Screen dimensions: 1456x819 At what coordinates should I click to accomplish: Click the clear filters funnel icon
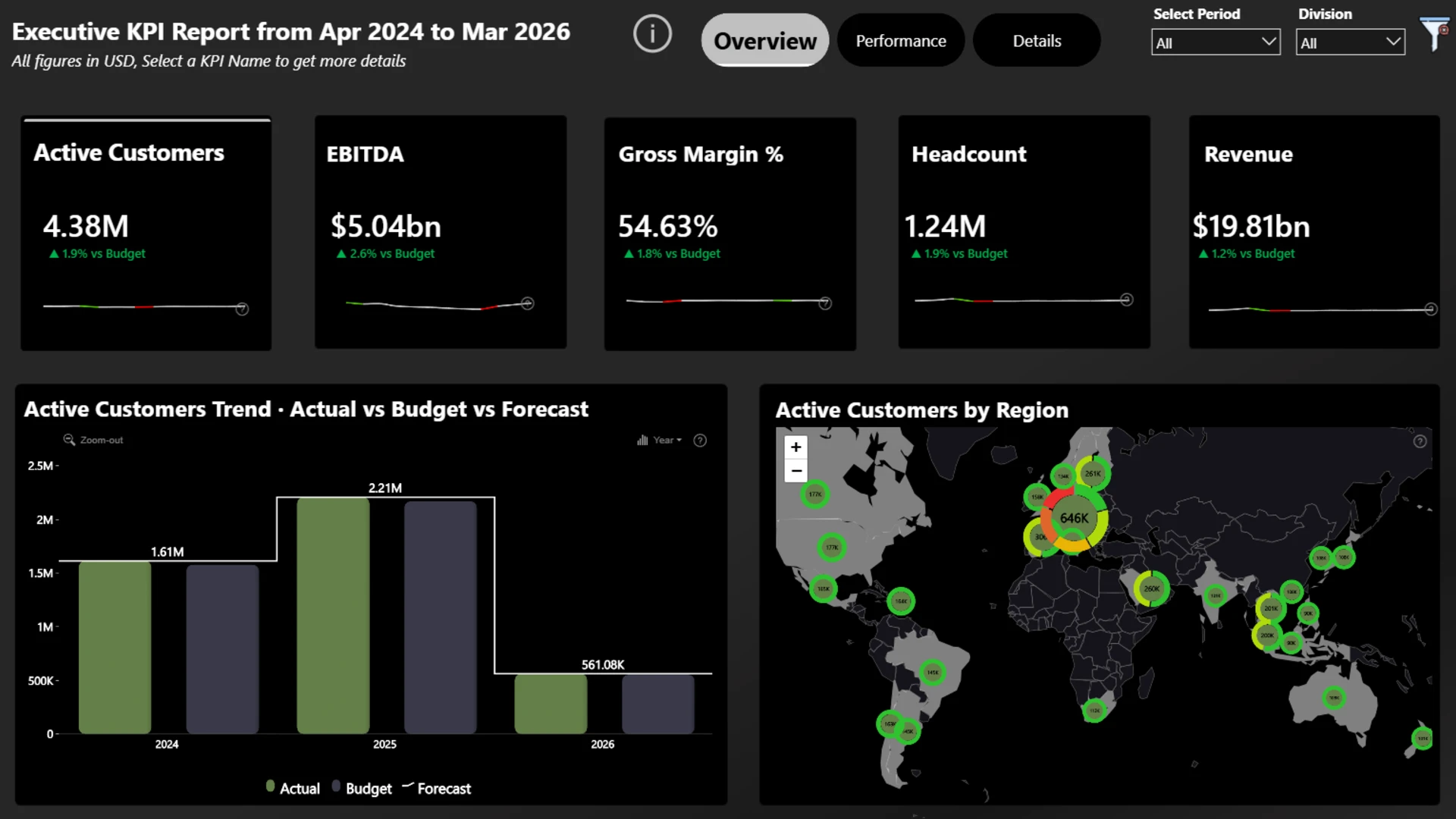1433,34
